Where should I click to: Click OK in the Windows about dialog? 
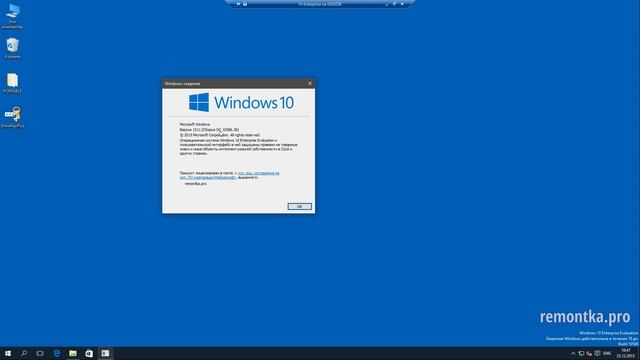click(x=299, y=207)
